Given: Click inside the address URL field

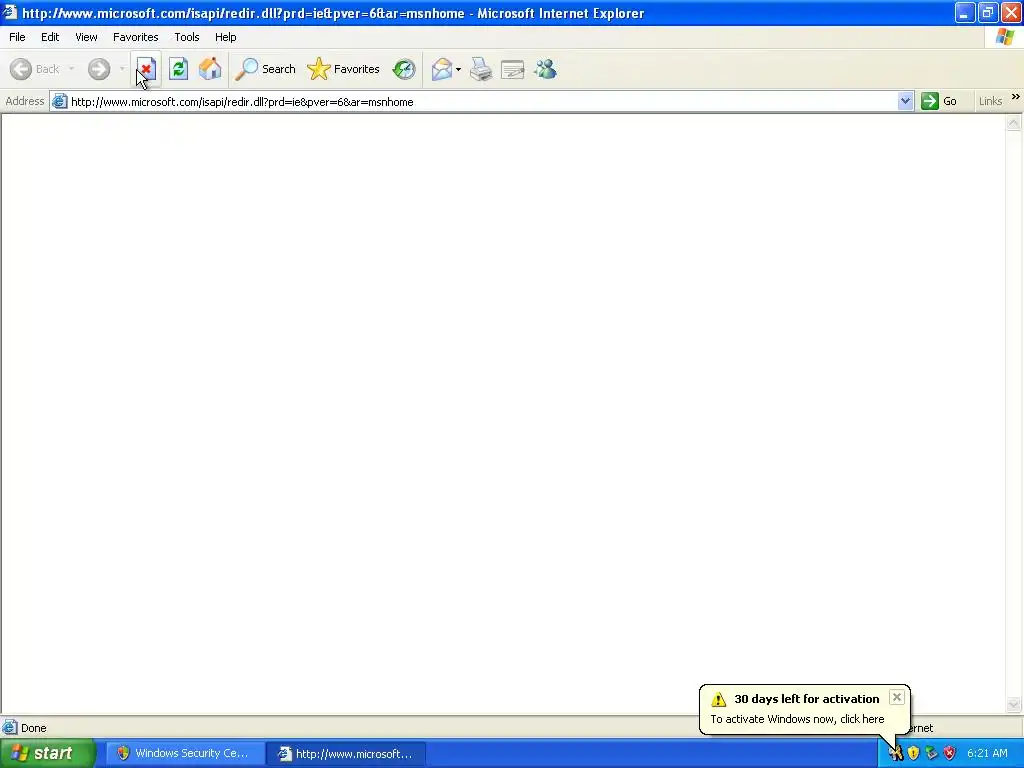Looking at the screenshot, I should click(x=482, y=102).
